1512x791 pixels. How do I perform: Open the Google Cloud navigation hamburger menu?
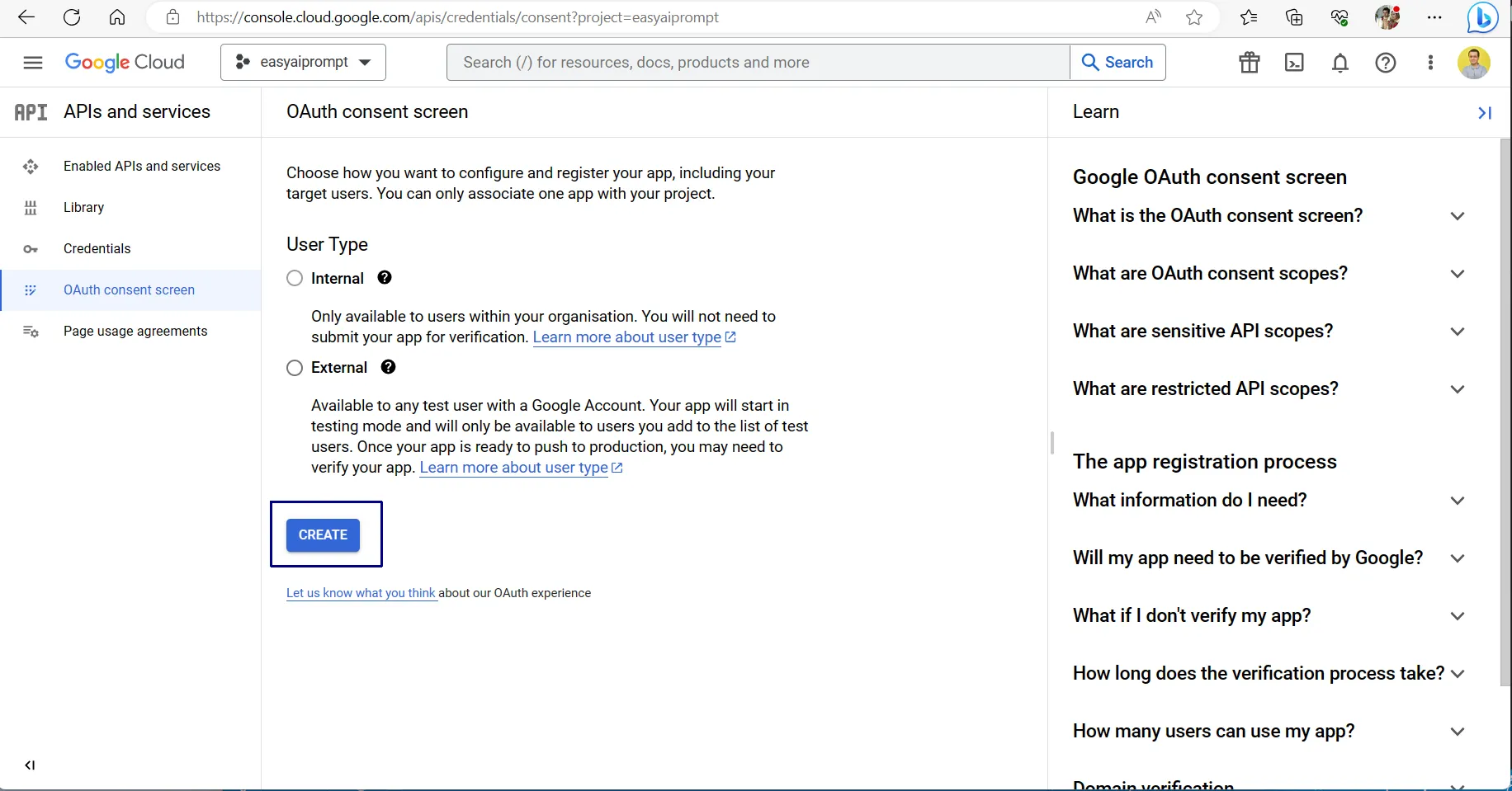point(33,63)
